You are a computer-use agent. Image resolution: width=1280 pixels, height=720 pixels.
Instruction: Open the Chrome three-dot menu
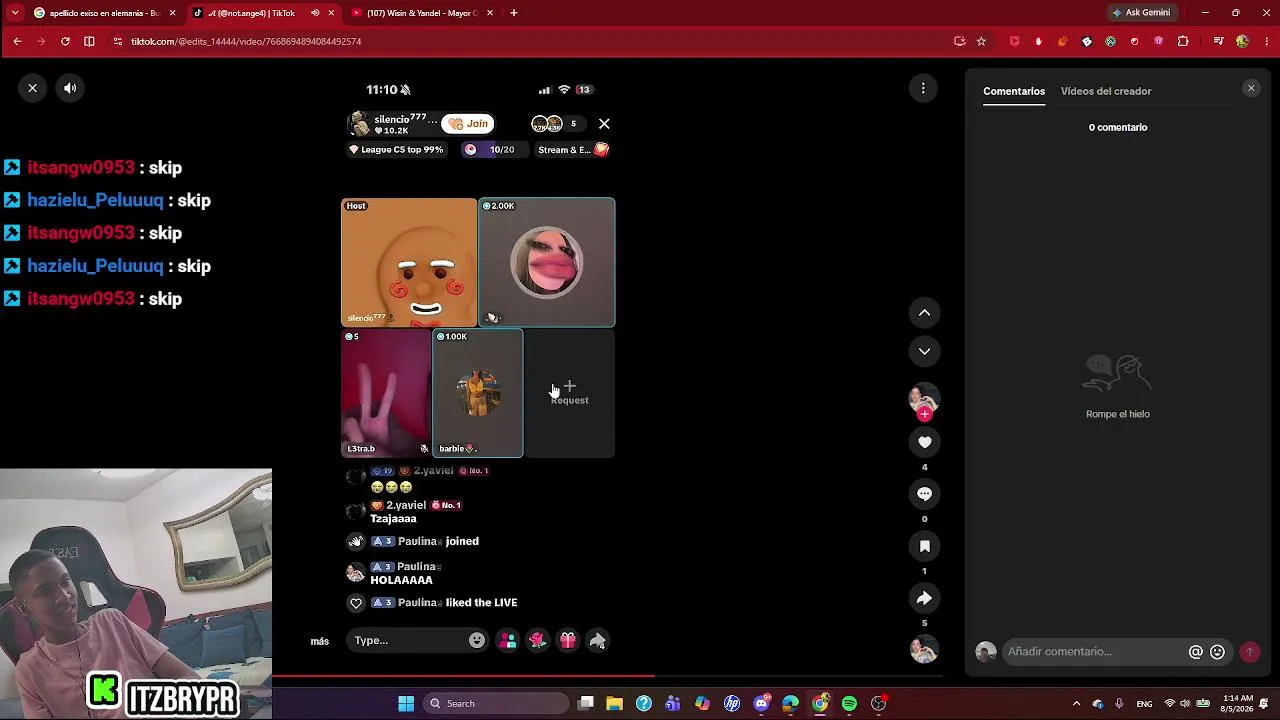click(x=1265, y=41)
